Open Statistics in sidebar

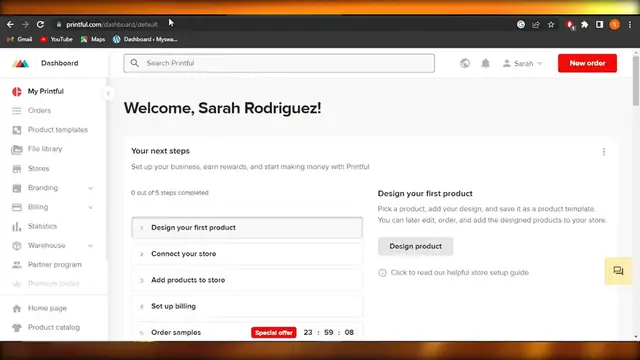pos(42,226)
